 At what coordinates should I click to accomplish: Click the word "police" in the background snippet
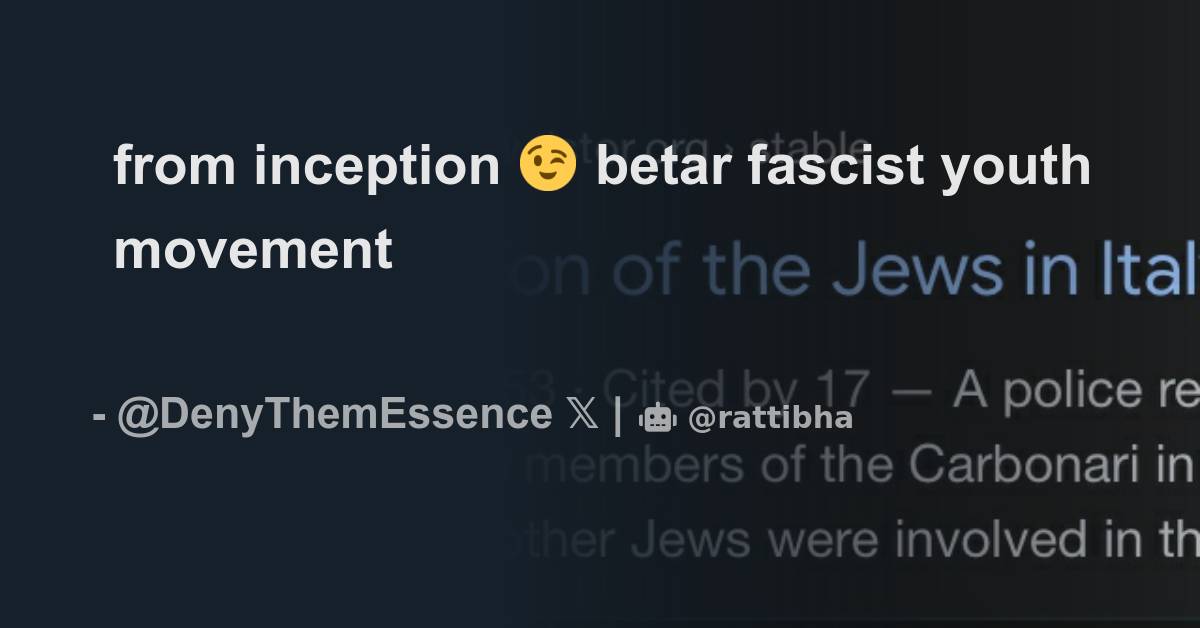point(1071,391)
